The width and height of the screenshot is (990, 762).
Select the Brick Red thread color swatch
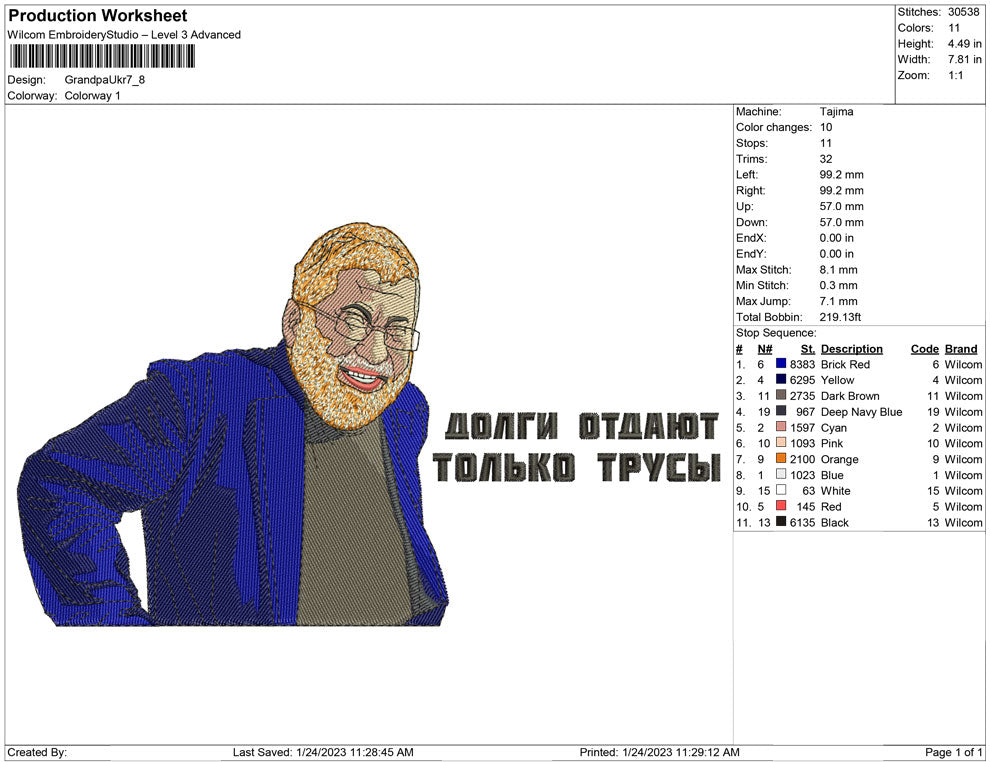(780, 365)
